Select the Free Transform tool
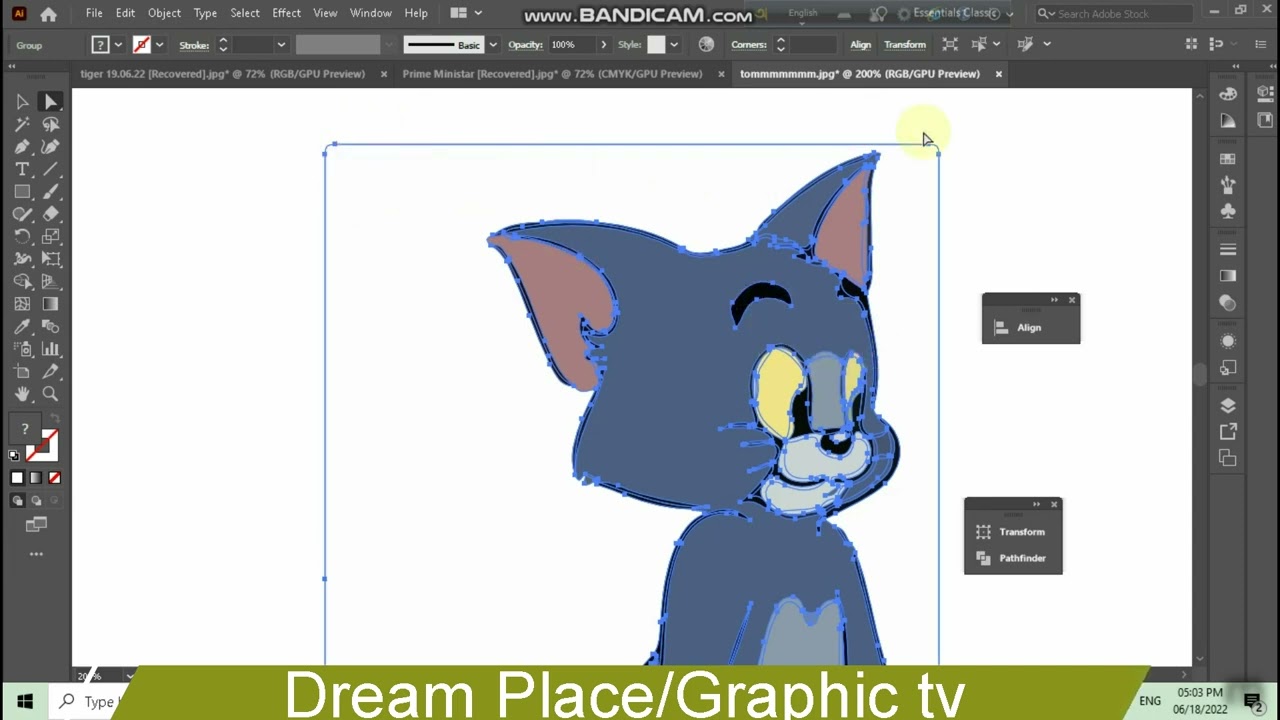Viewport: 1280px width, 720px height. click(x=50, y=259)
